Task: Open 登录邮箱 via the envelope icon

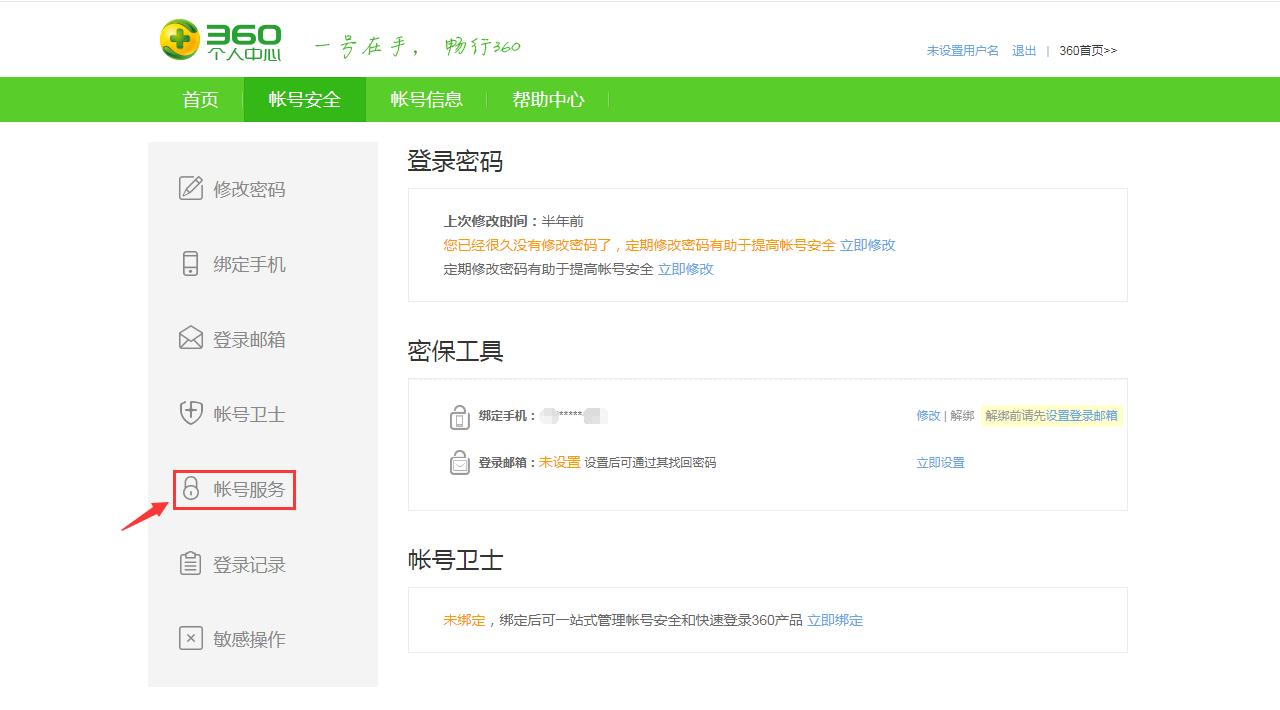Action: 190,339
